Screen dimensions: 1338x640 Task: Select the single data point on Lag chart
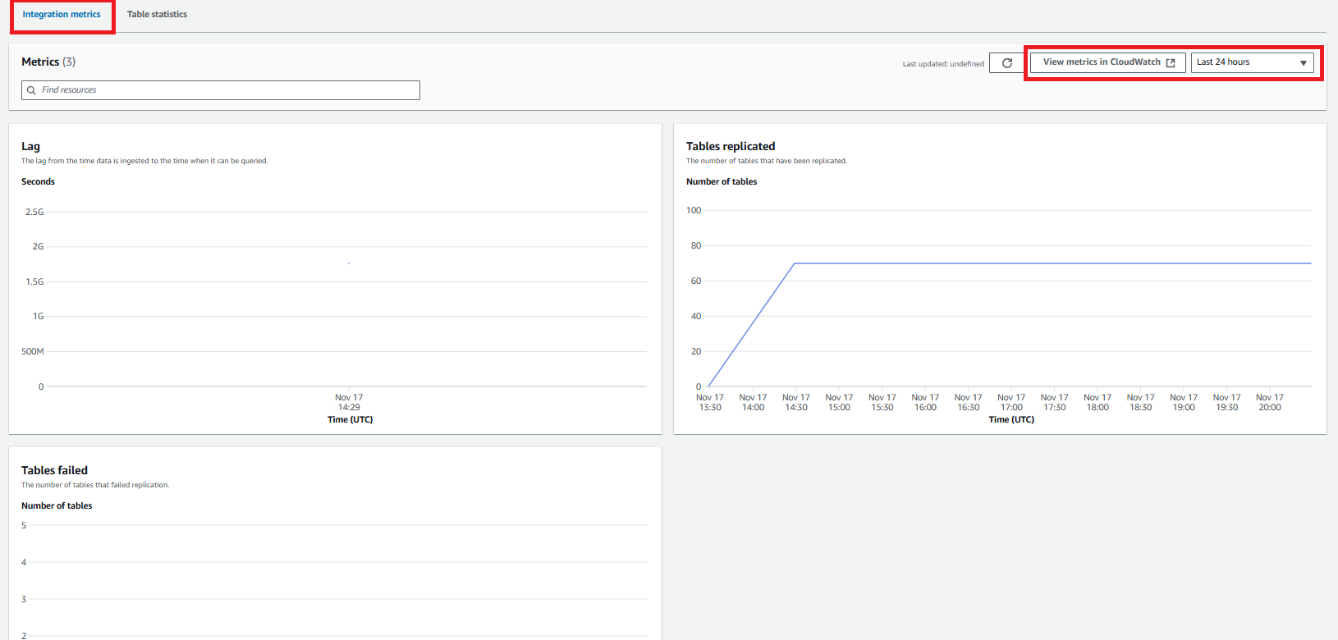(348, 263)
